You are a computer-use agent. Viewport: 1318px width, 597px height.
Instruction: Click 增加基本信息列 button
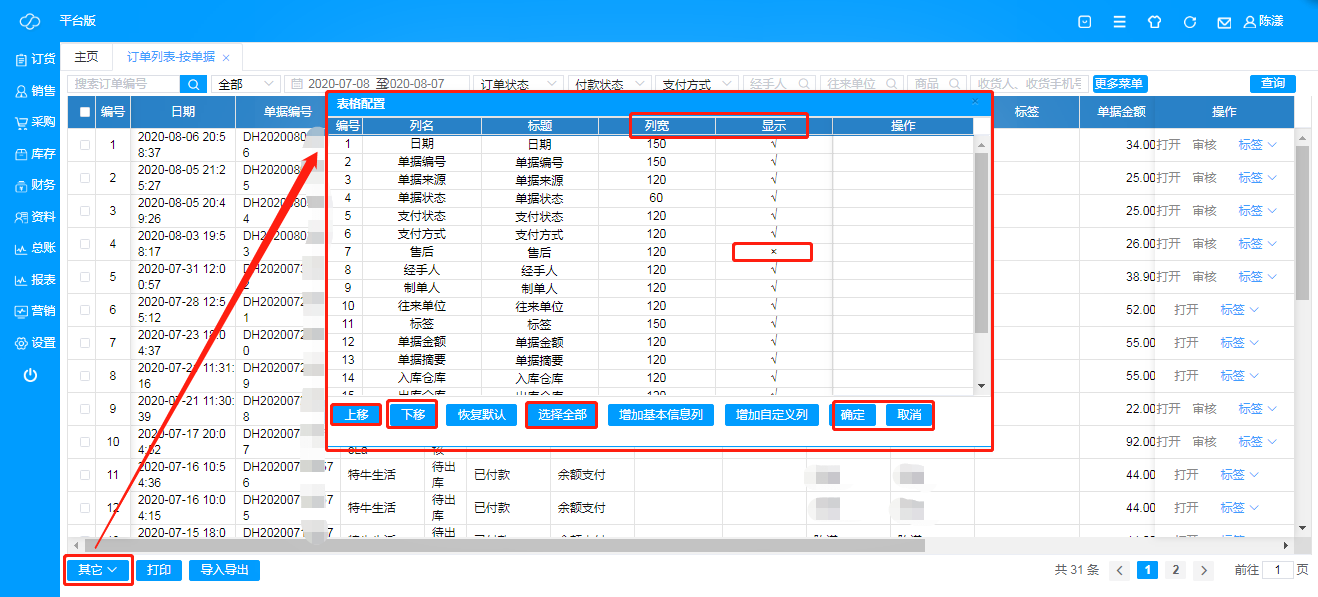[x=660, y=415]
